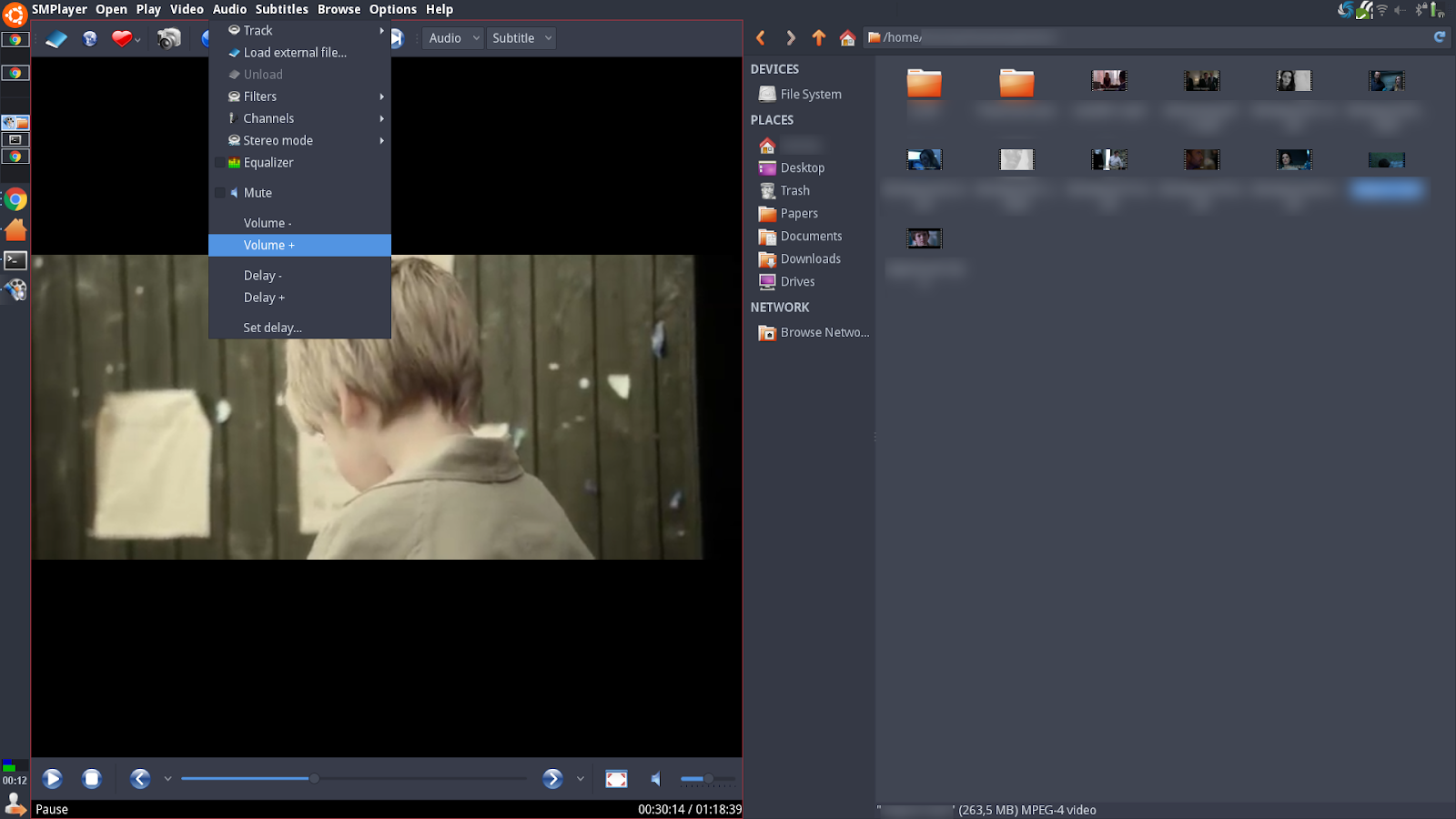Click the seek progress bar handle
Viewport: 1456px width, 819px height.
point(314,778)
